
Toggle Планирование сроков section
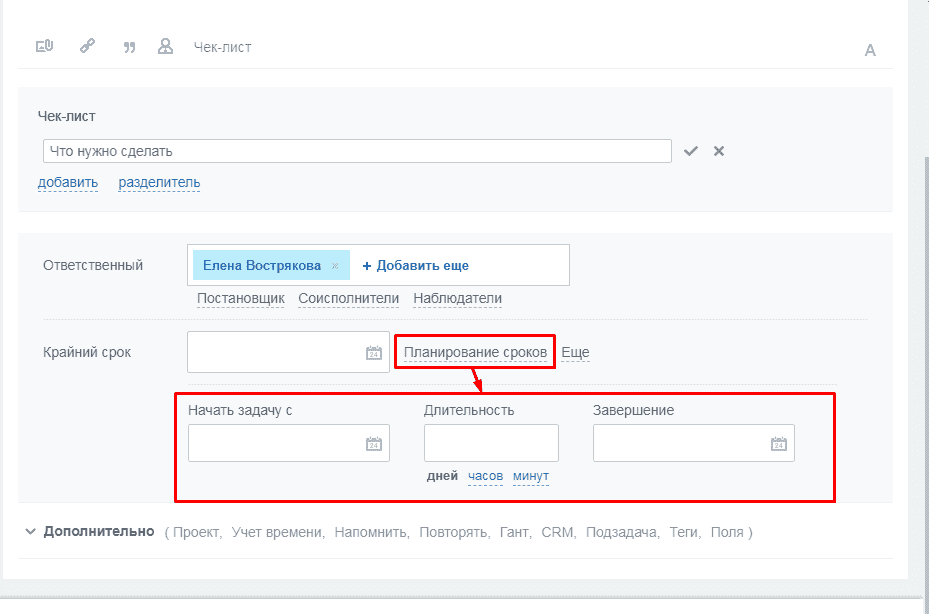tap(475, 353)
